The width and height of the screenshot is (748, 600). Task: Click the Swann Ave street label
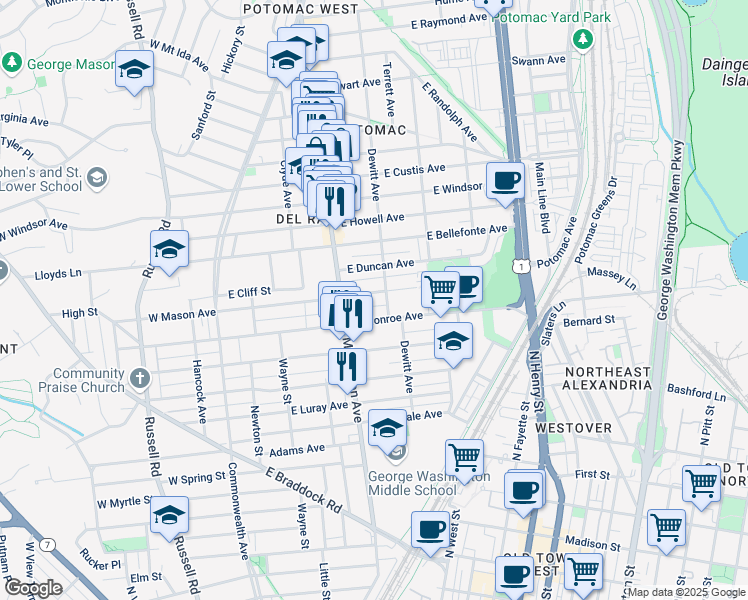coord(539,60)
